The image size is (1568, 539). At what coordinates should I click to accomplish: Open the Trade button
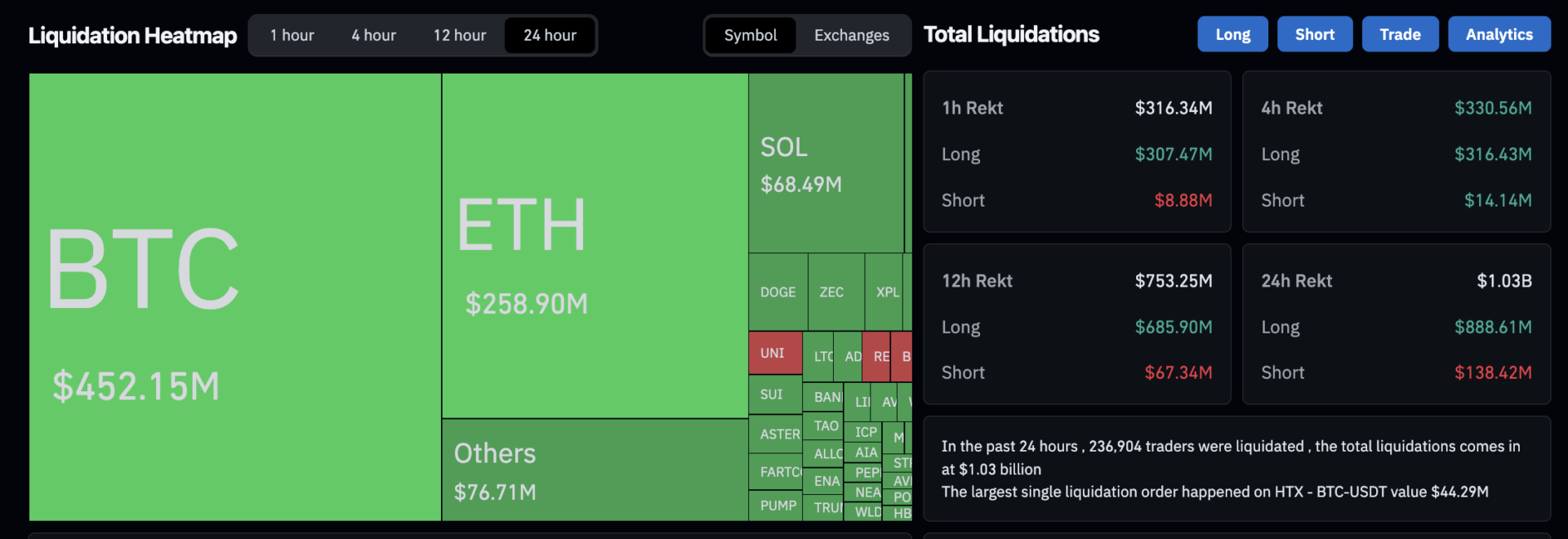coord(1400,34)
